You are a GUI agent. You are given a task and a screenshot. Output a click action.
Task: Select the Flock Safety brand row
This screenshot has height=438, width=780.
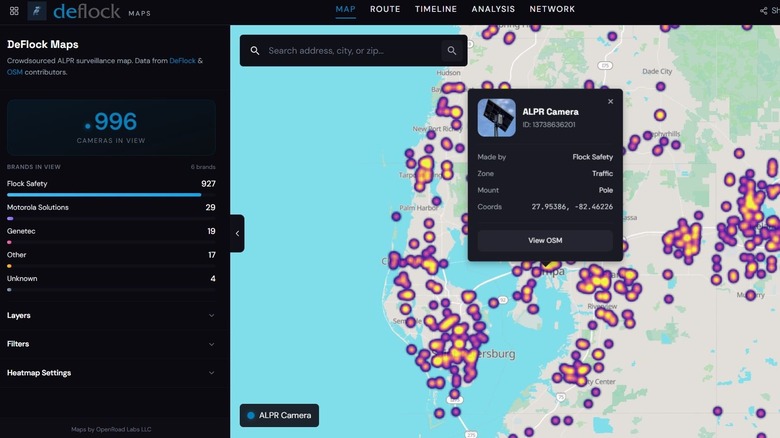(111, 188)
